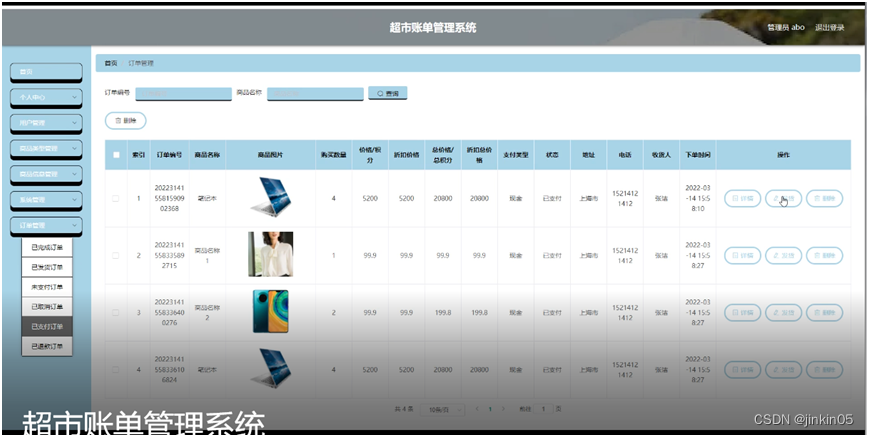This screenshot has width=869, height=437.
Task: Click the bulk 删除 button above the table
Action: click(126, 121)
